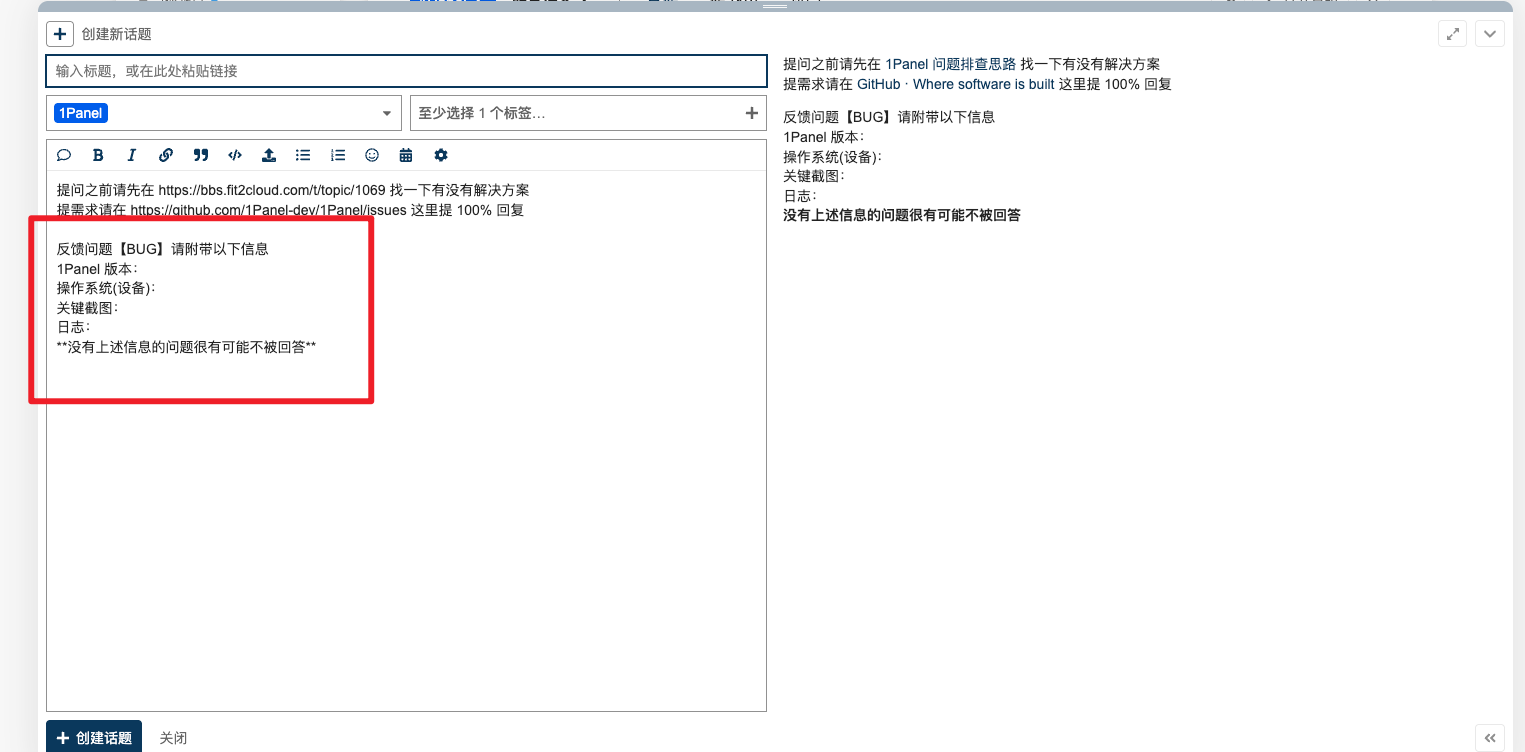Toggle the composer to fullscreen mode

tap(1452, 34)
